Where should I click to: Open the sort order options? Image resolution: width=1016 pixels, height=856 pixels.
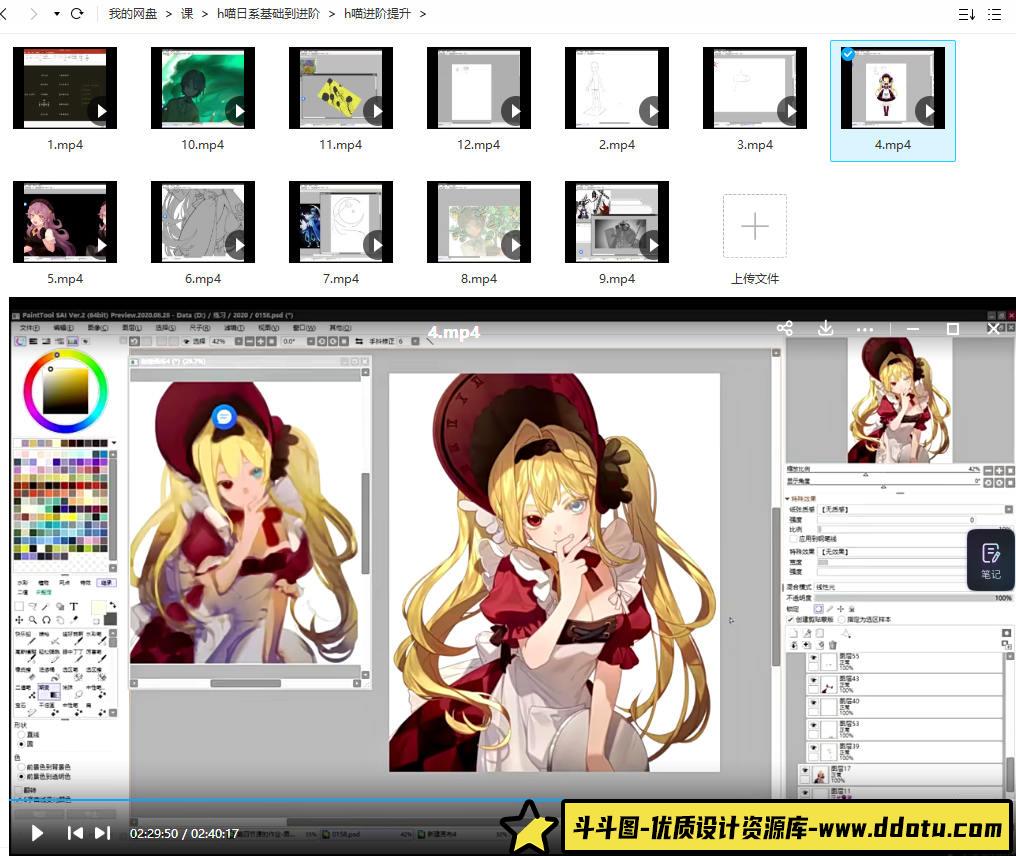[967, 14]
